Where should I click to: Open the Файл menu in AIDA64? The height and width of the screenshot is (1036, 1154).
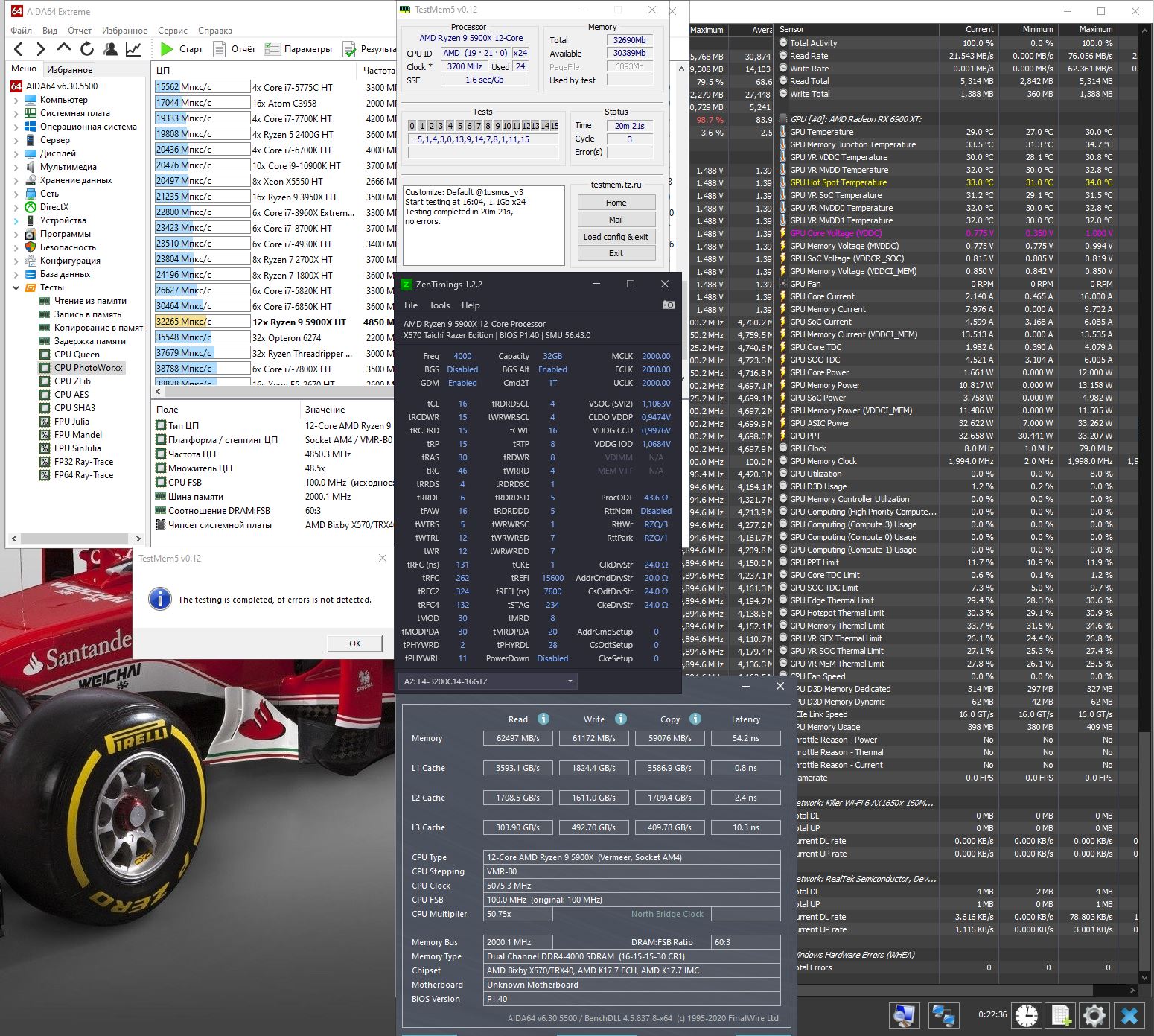pos(22,31)
